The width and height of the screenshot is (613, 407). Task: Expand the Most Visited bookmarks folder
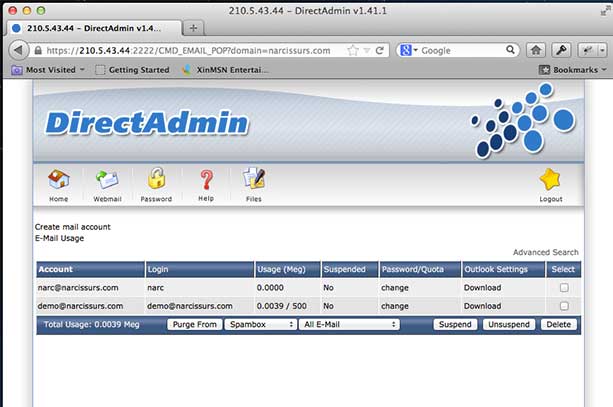click(x=48, y=70)
